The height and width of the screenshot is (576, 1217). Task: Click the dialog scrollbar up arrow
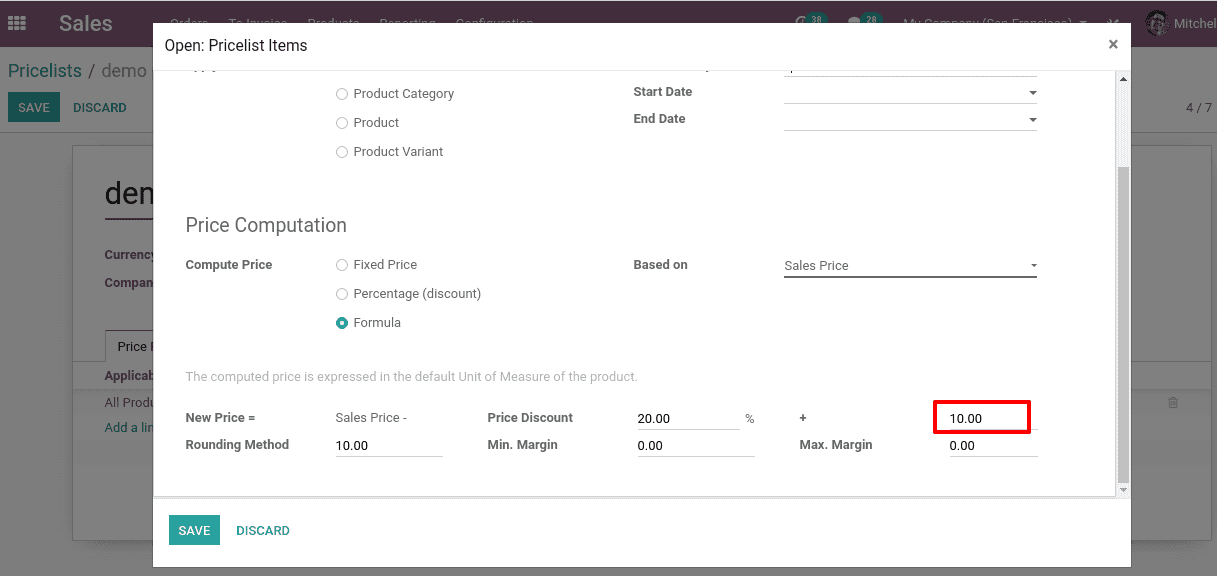coord(1122,79)
